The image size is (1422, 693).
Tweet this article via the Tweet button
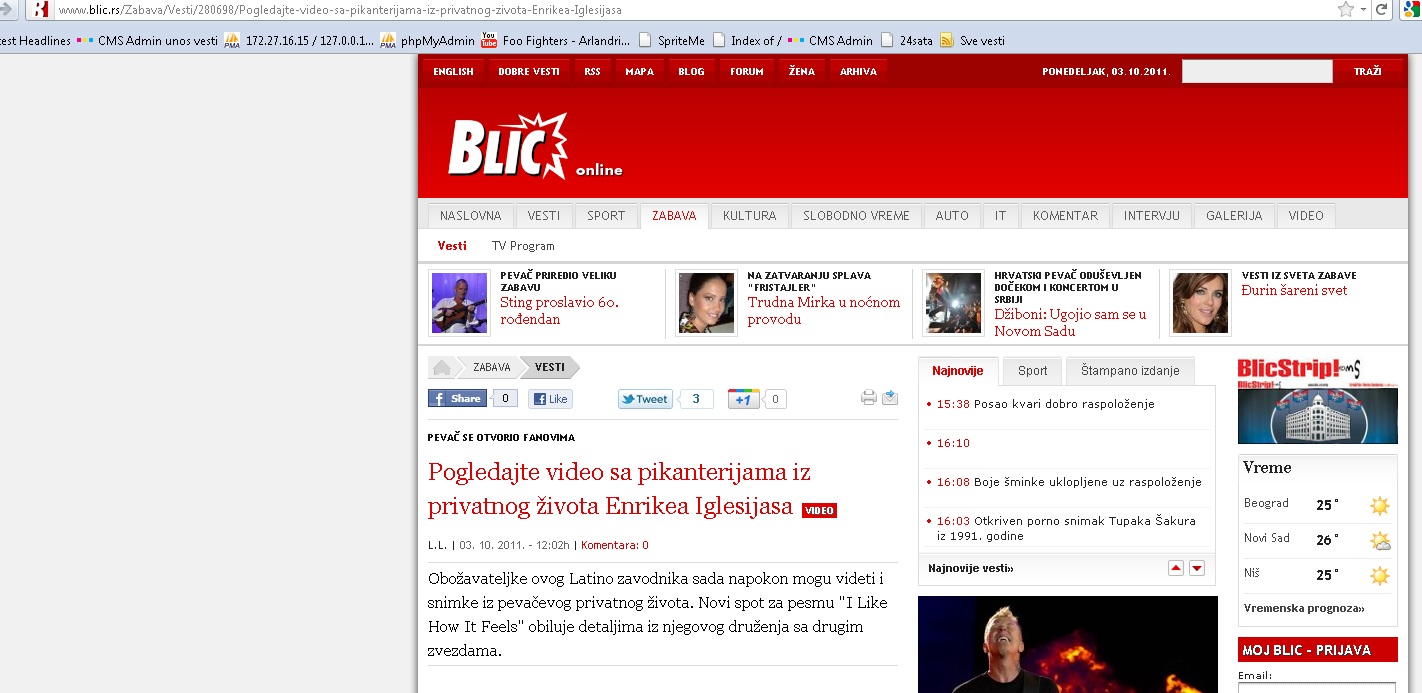click(x=644, y=399)
